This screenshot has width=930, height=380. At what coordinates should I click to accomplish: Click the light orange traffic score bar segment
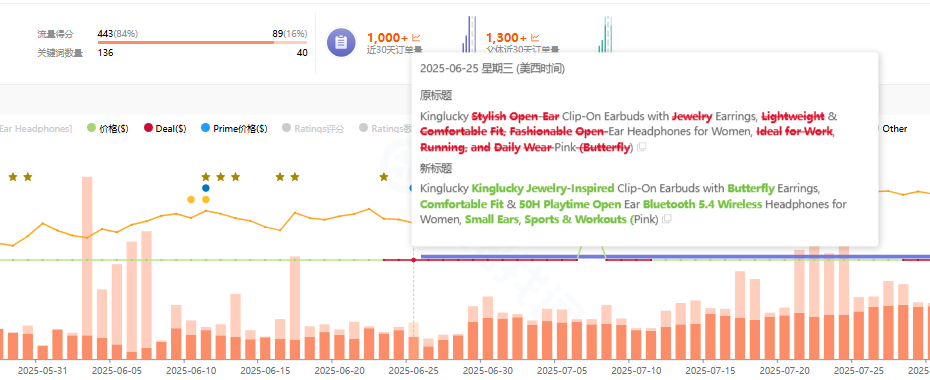tap(291, 43)
